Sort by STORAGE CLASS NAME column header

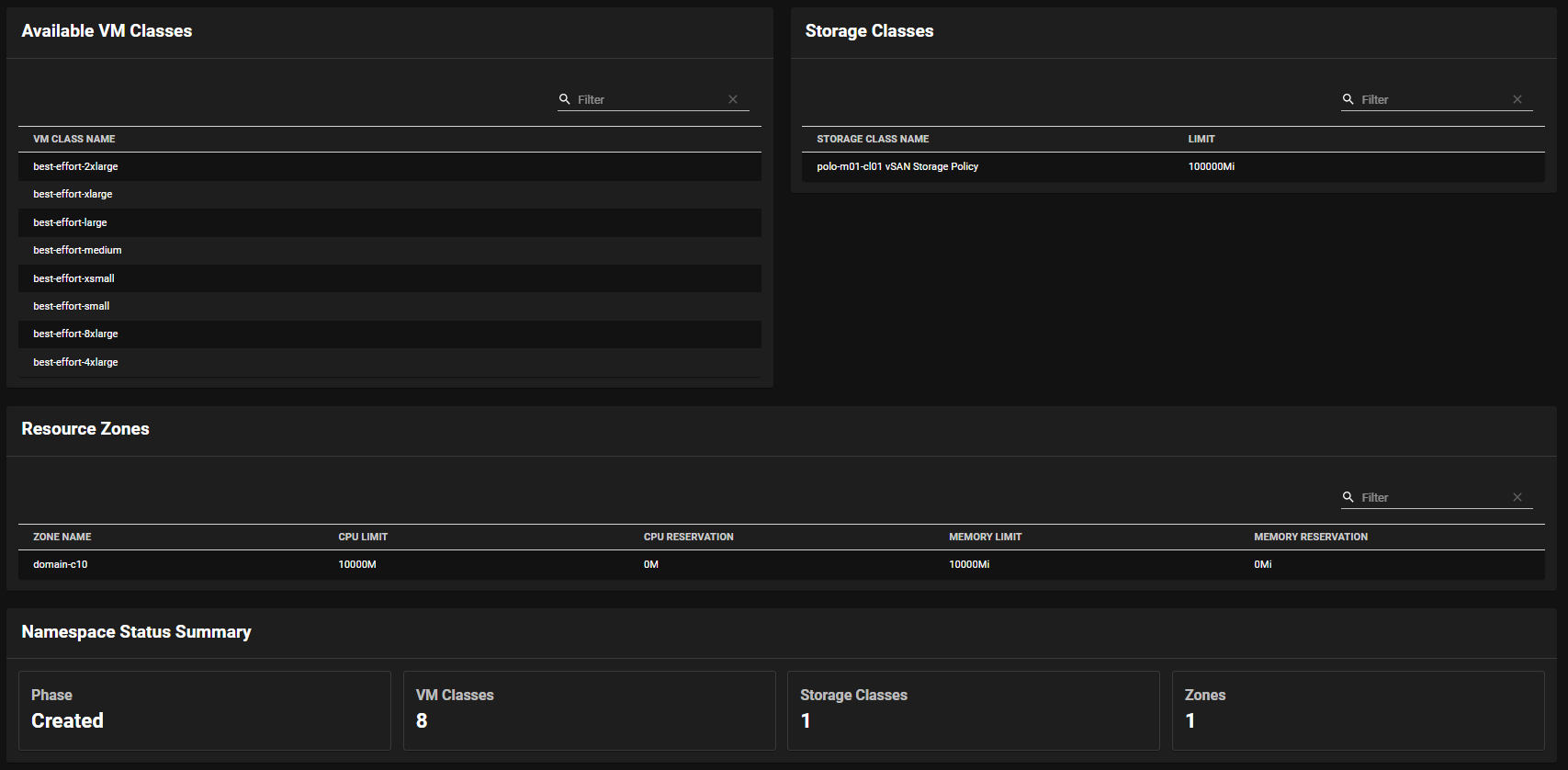tap(873, 139)
